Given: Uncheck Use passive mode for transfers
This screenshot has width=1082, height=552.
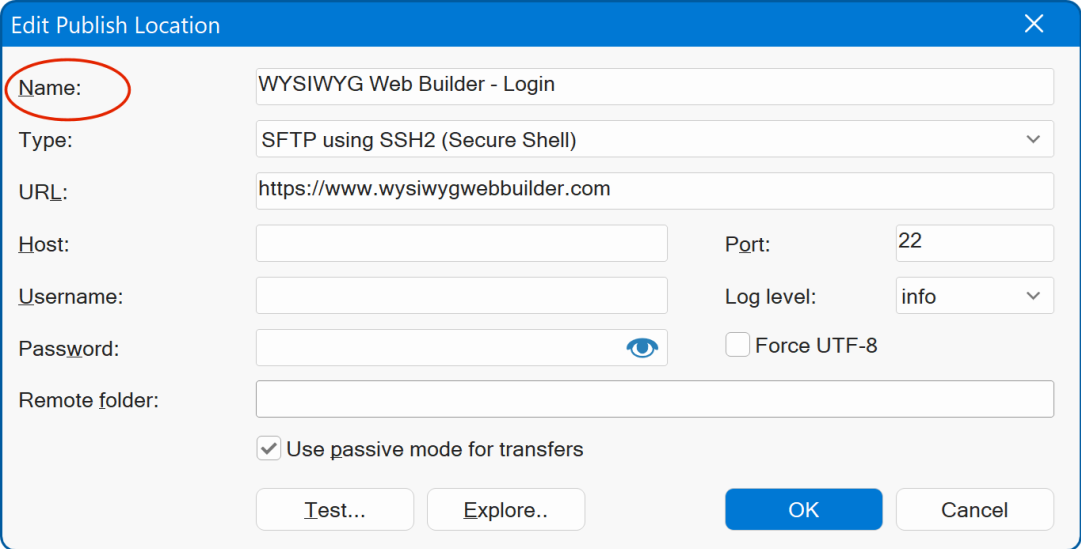Looking at the screenshot, I should point(268,449).
